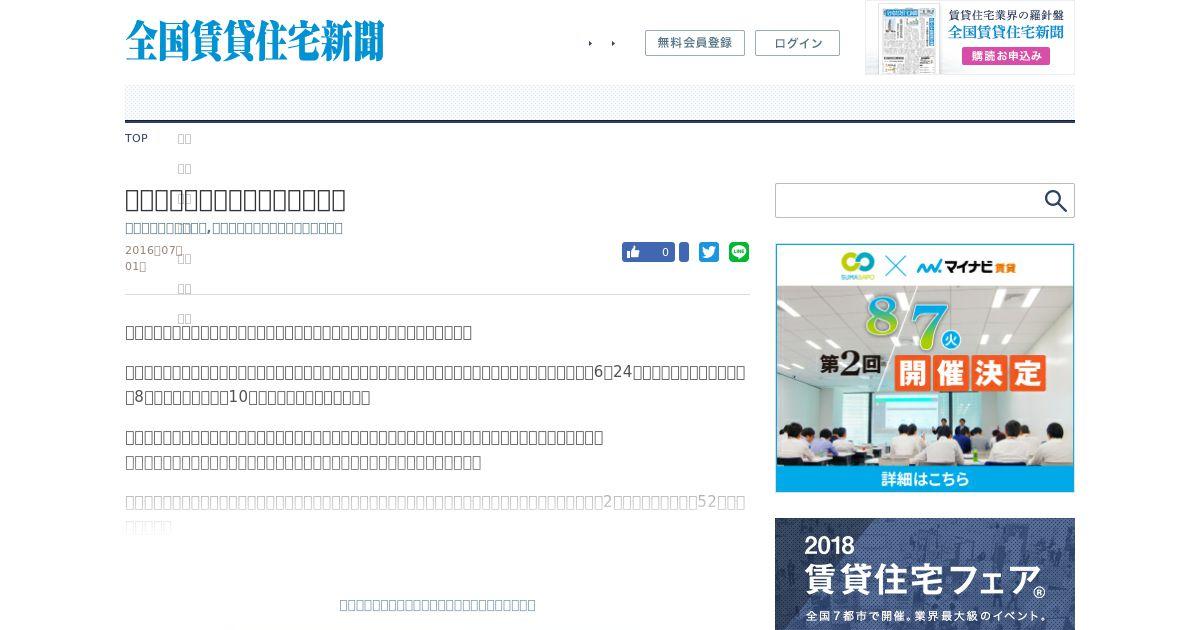The width and height of the screenshot is (1200, 630).
Task: Click the ログイン button
Action: pyautogui.click(x=797, y=43)
